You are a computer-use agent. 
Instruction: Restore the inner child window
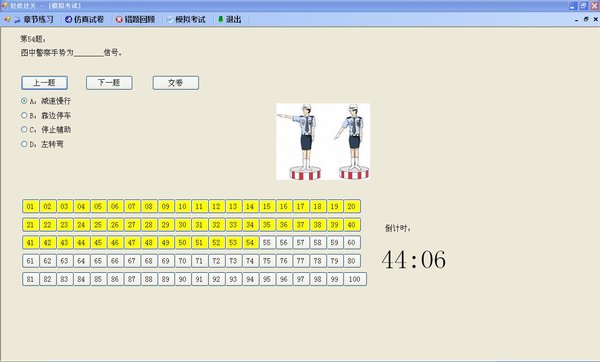pos(586,19)
